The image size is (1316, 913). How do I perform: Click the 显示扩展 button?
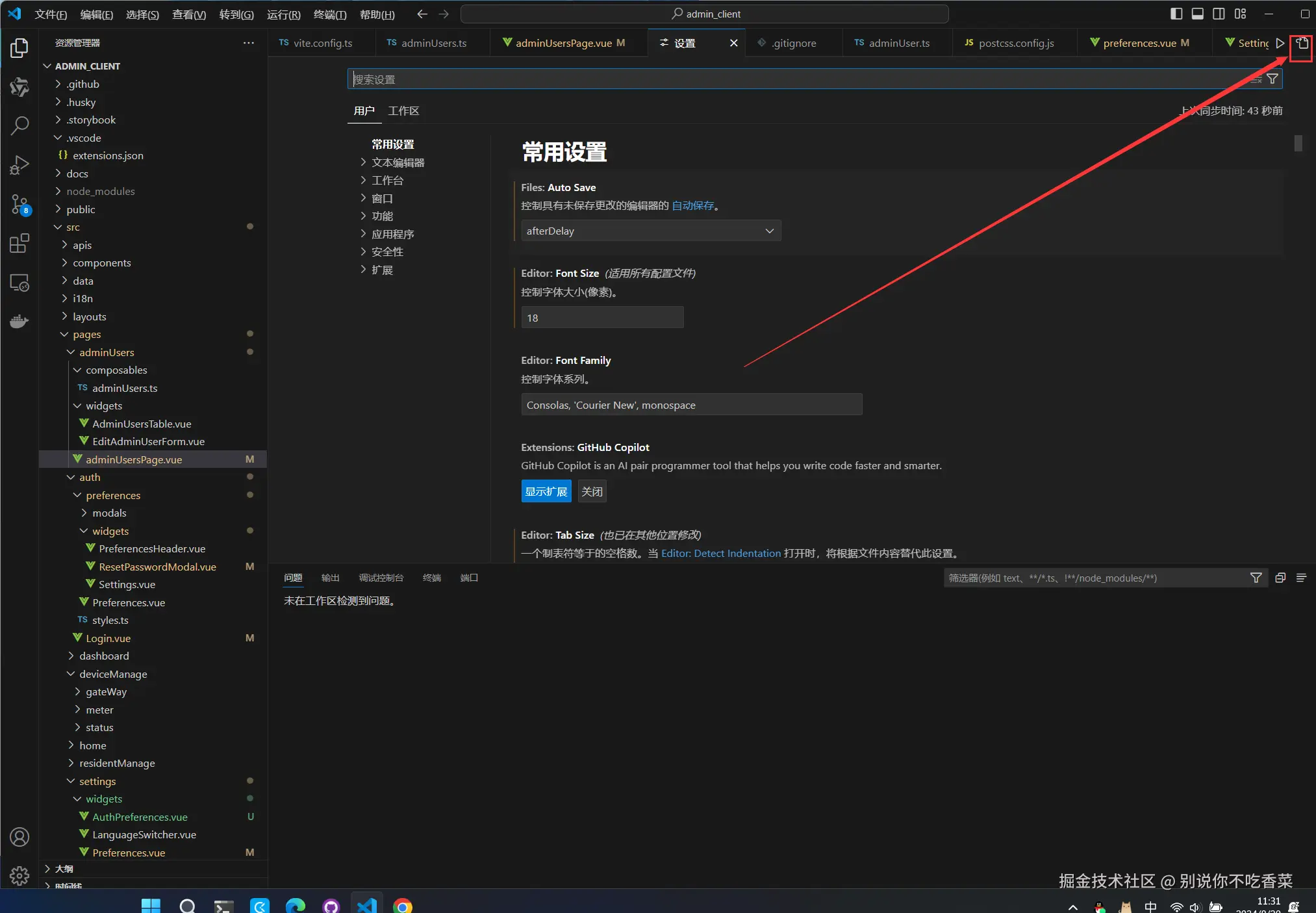pyautogui.click(x=546, y=491)
